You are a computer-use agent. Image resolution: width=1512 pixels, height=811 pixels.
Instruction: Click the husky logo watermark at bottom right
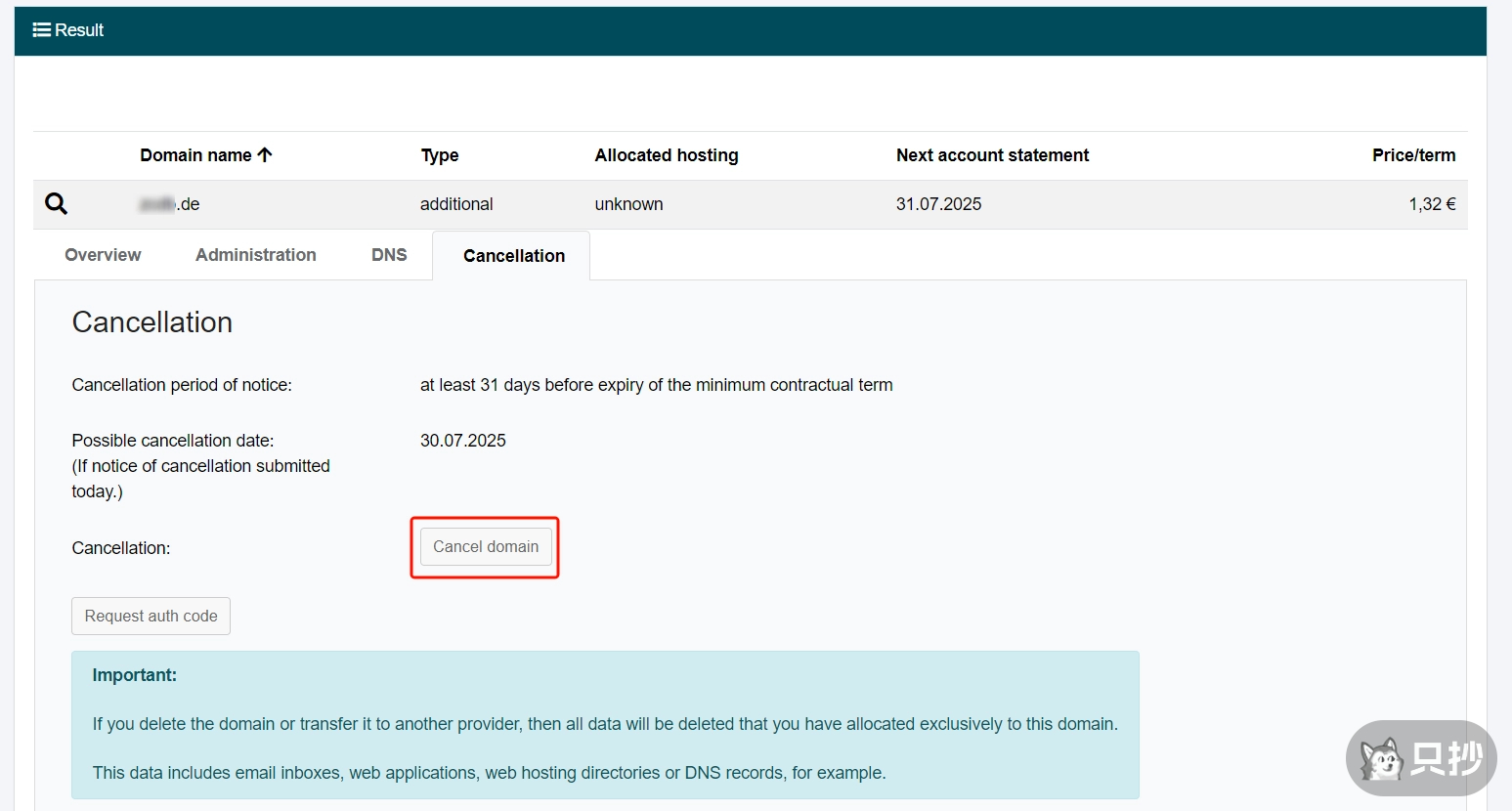tap(1382, 759)
